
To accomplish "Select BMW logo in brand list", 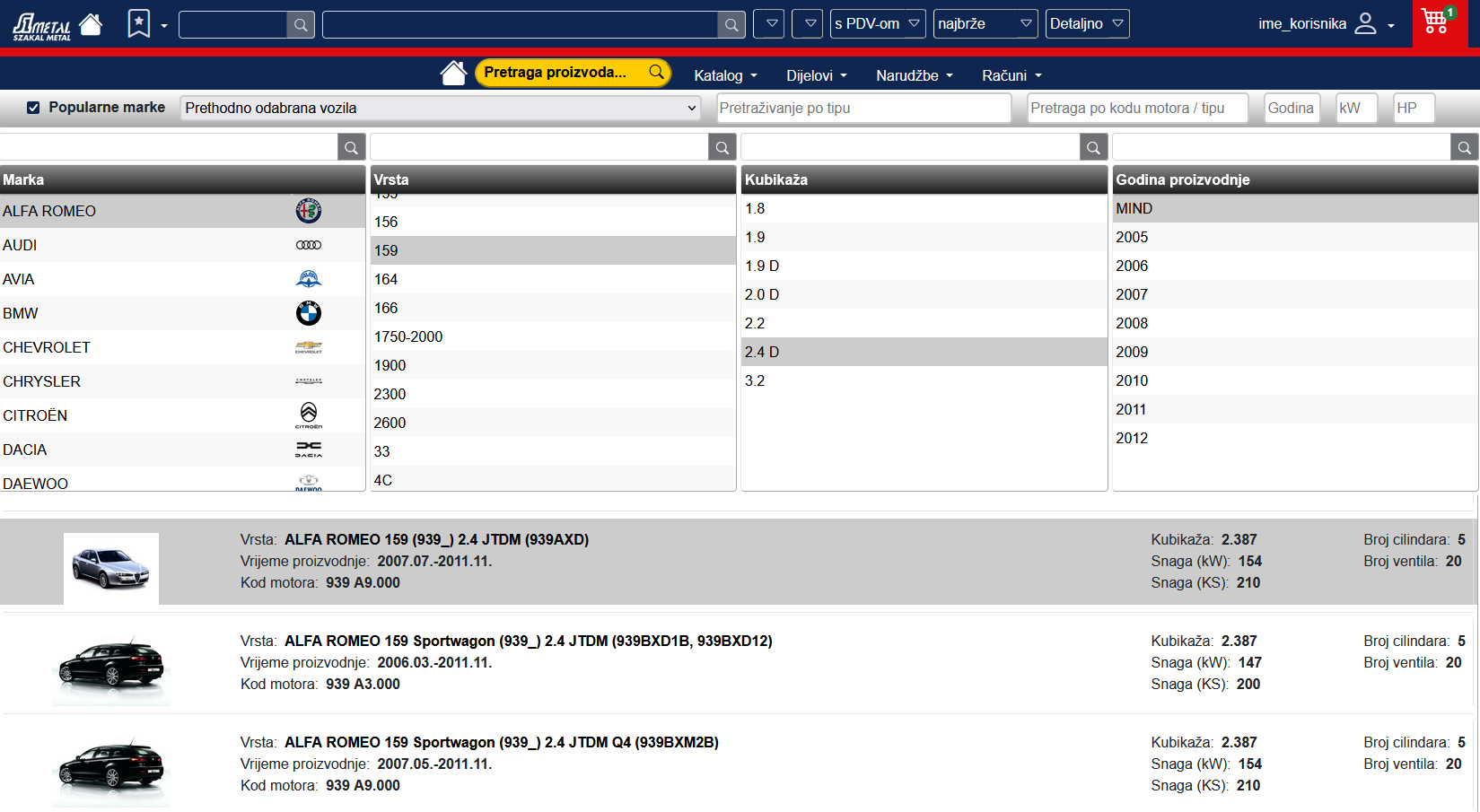I will (x=308, y=313).
